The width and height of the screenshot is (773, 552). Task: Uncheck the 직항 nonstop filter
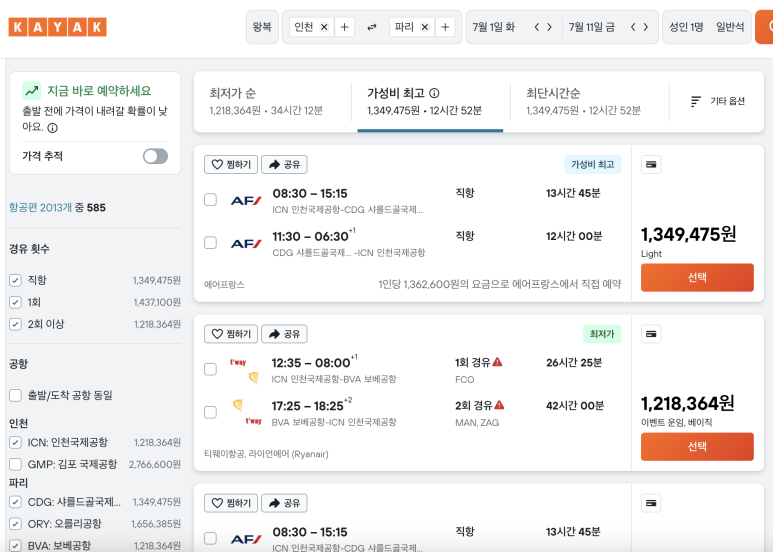15,280
